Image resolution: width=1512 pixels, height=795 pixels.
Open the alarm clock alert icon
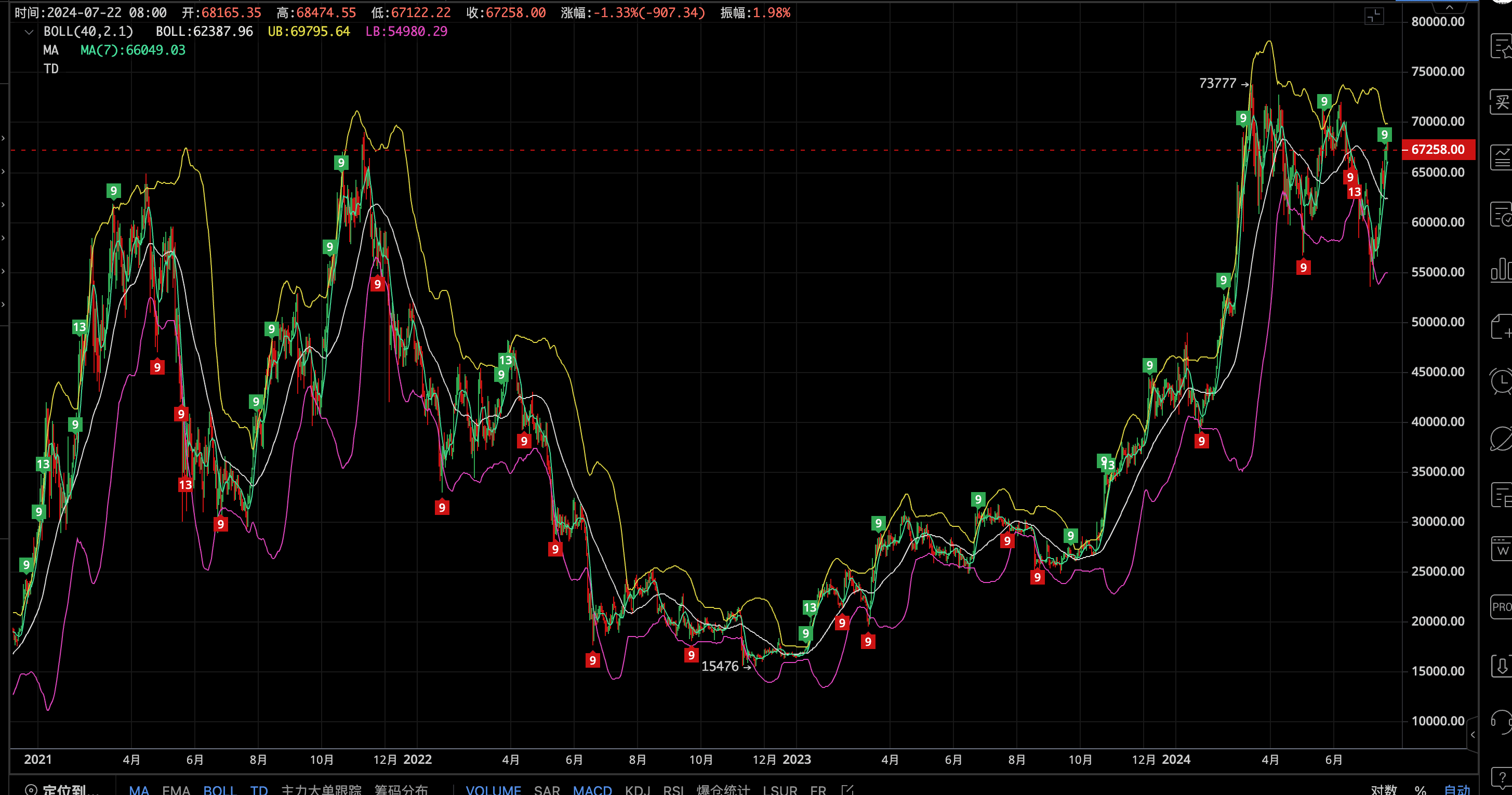click(x=1502, y=381)
